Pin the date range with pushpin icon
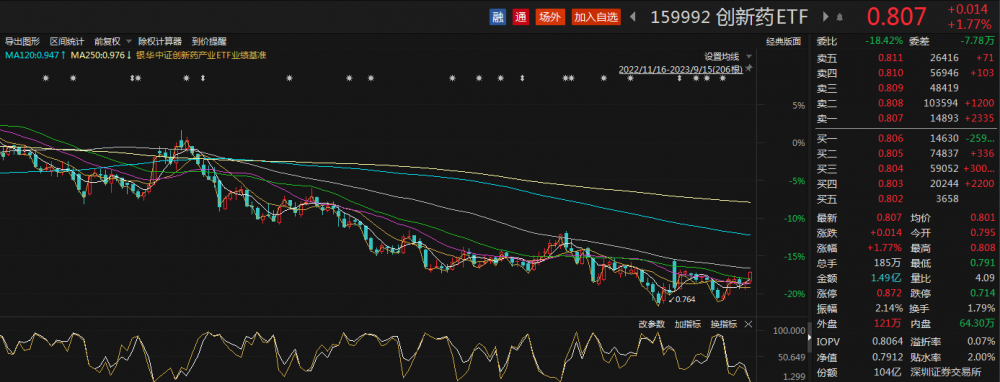Screen dimensions: 1000x382 pyautogui.click(x=749, y=68)
